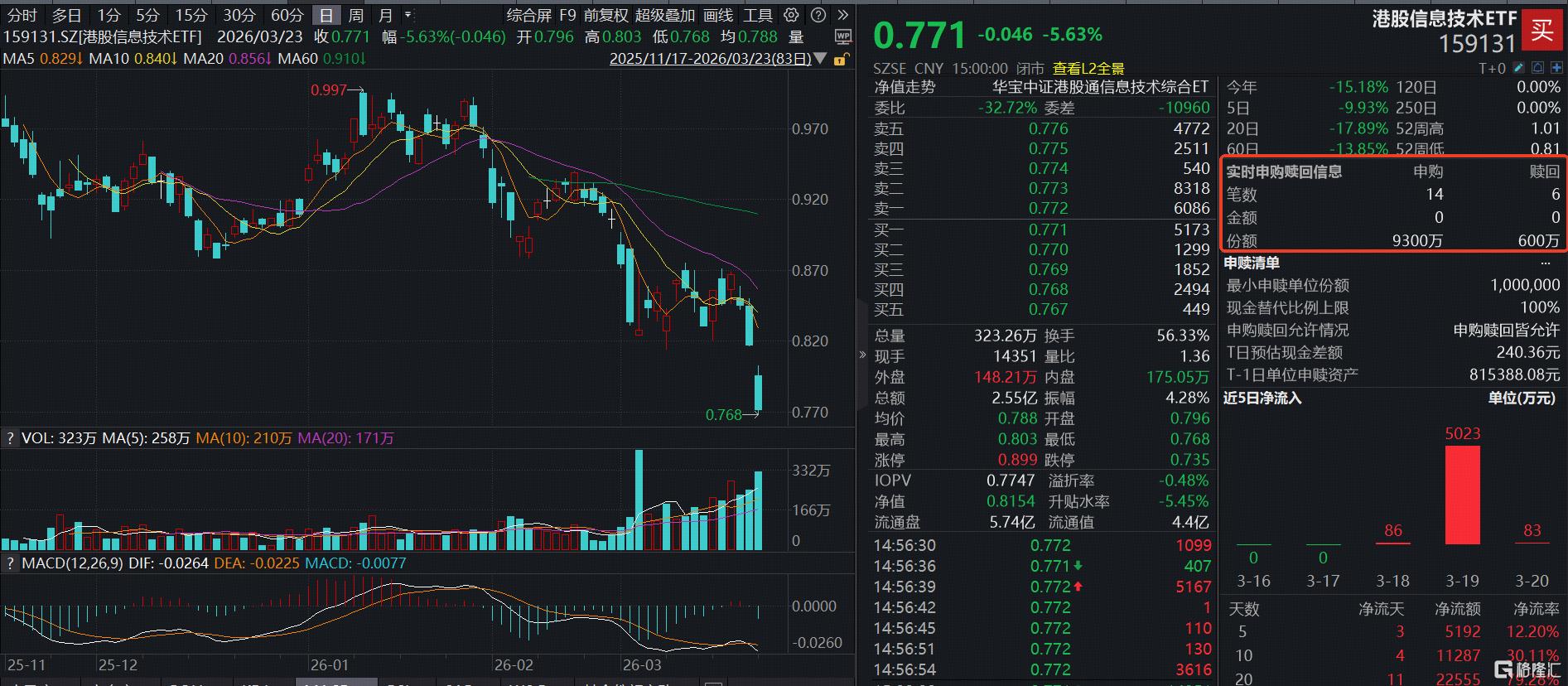Click the large 0.771 latest price
1568x686 pixels.
(920, 36)
